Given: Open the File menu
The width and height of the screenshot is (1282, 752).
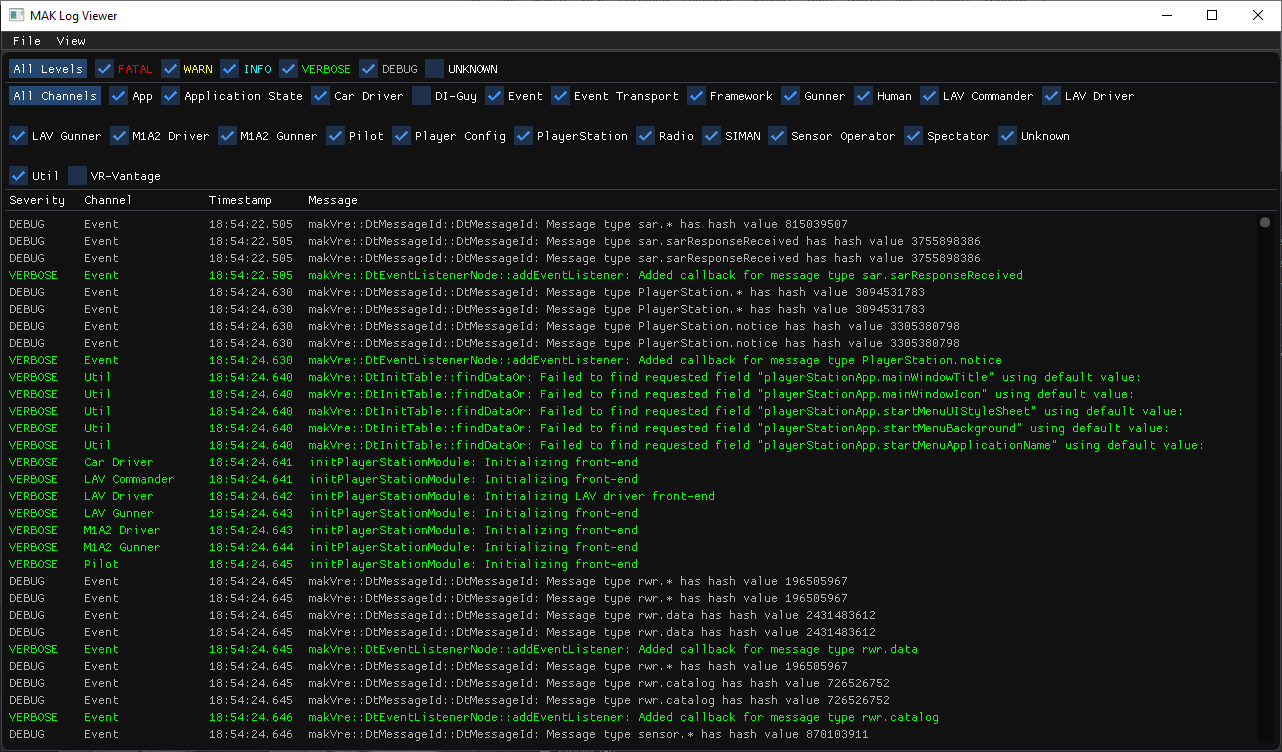Looking at the screenshot, I should point(27,41).
